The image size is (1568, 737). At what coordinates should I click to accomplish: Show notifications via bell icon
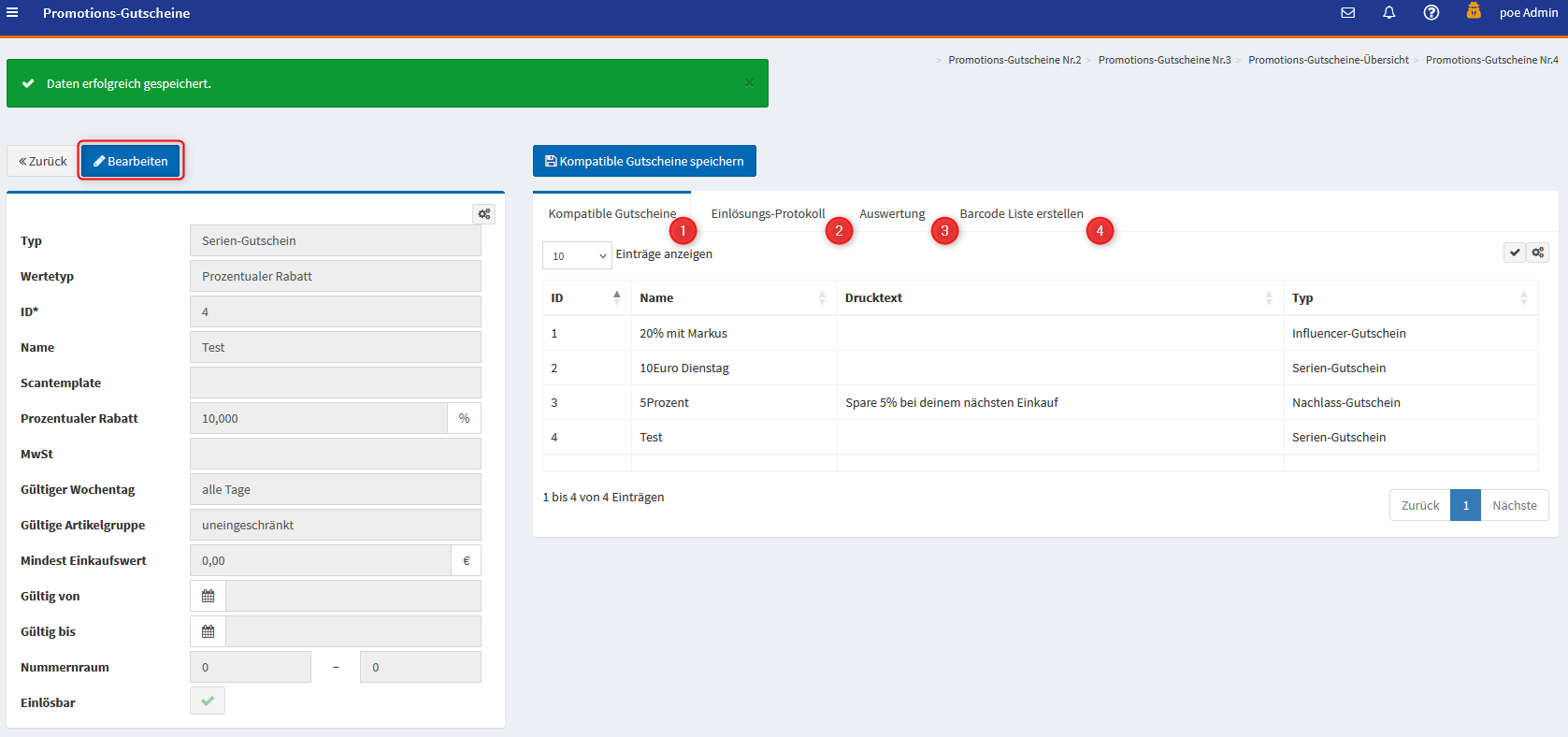tap(1388, 13)
